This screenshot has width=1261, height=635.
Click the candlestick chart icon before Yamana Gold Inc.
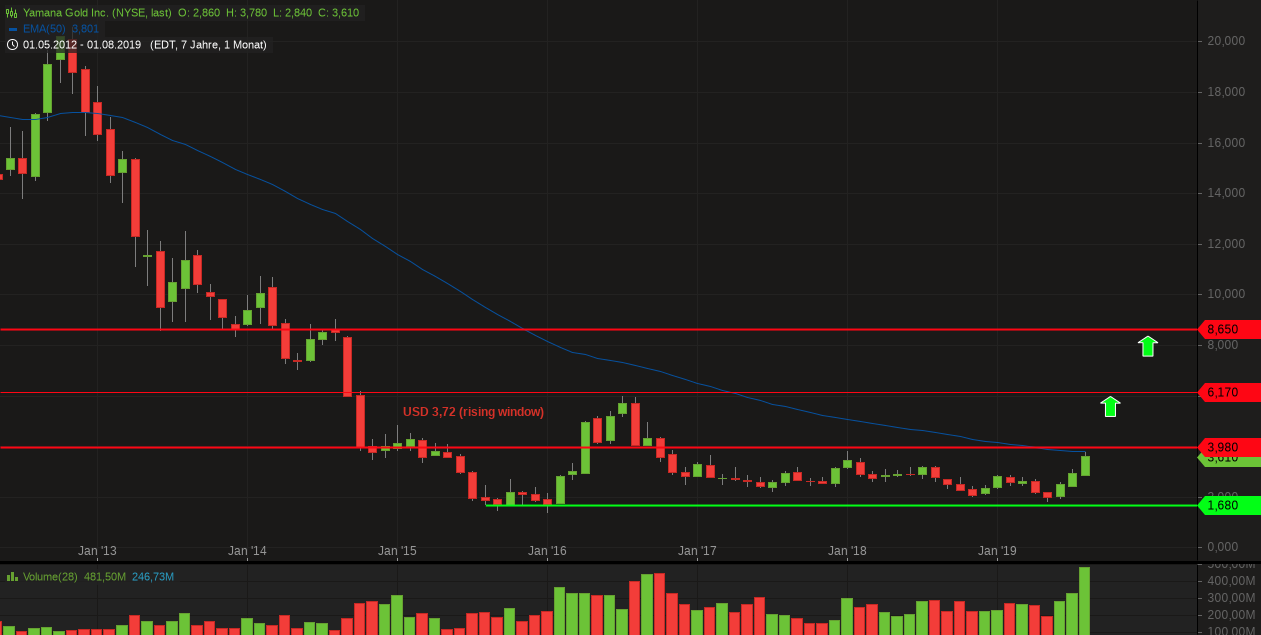coord(9,12)
